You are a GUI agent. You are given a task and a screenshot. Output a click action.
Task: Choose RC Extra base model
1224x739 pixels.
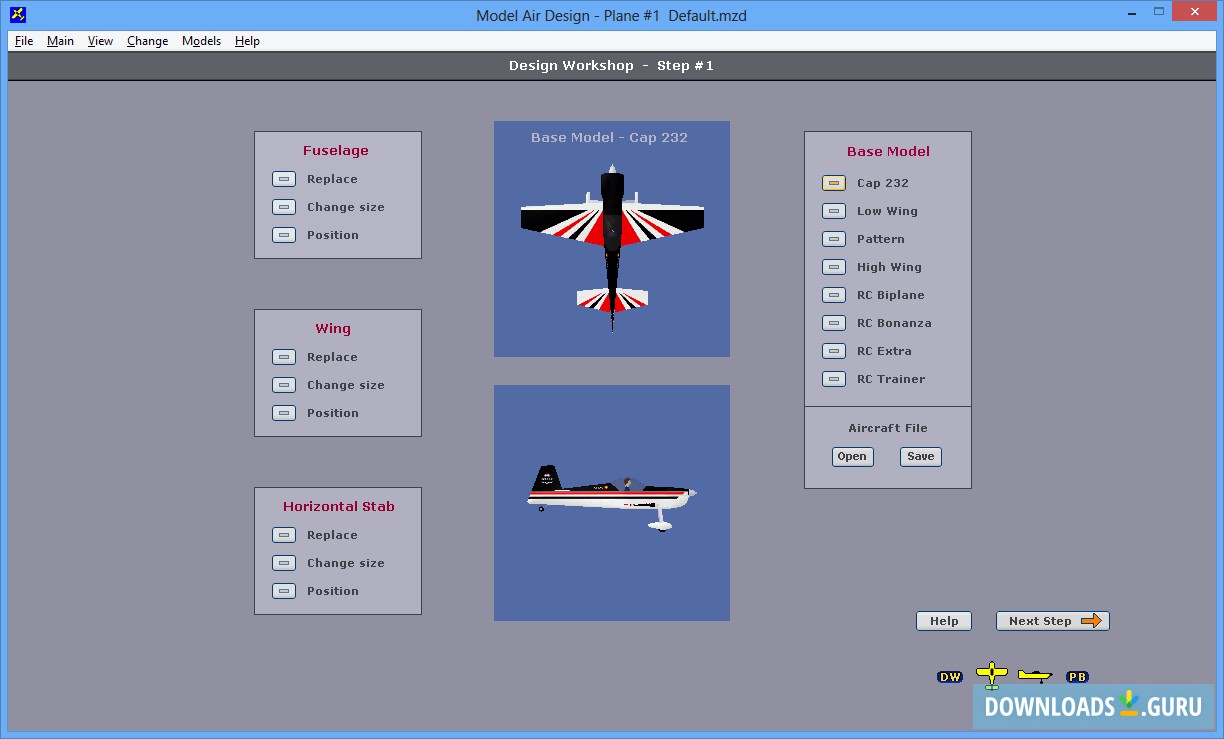[x=834, y=351]
